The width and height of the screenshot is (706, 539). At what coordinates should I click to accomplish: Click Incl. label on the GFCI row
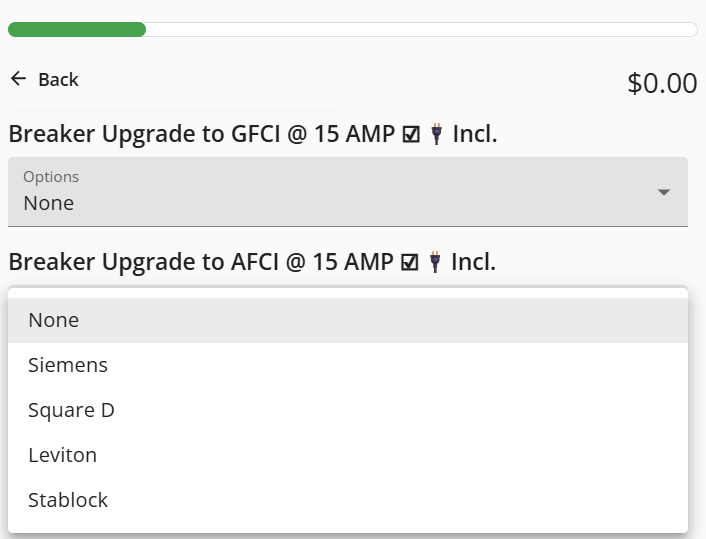coord(475,134)
